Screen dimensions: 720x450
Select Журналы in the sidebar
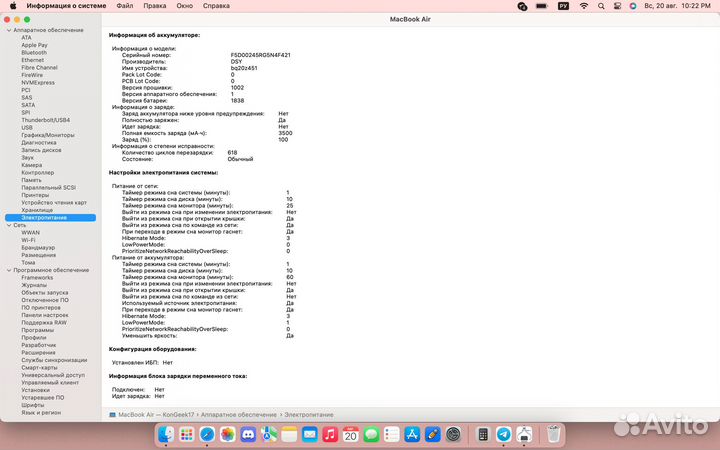click(x=34, y=285)
